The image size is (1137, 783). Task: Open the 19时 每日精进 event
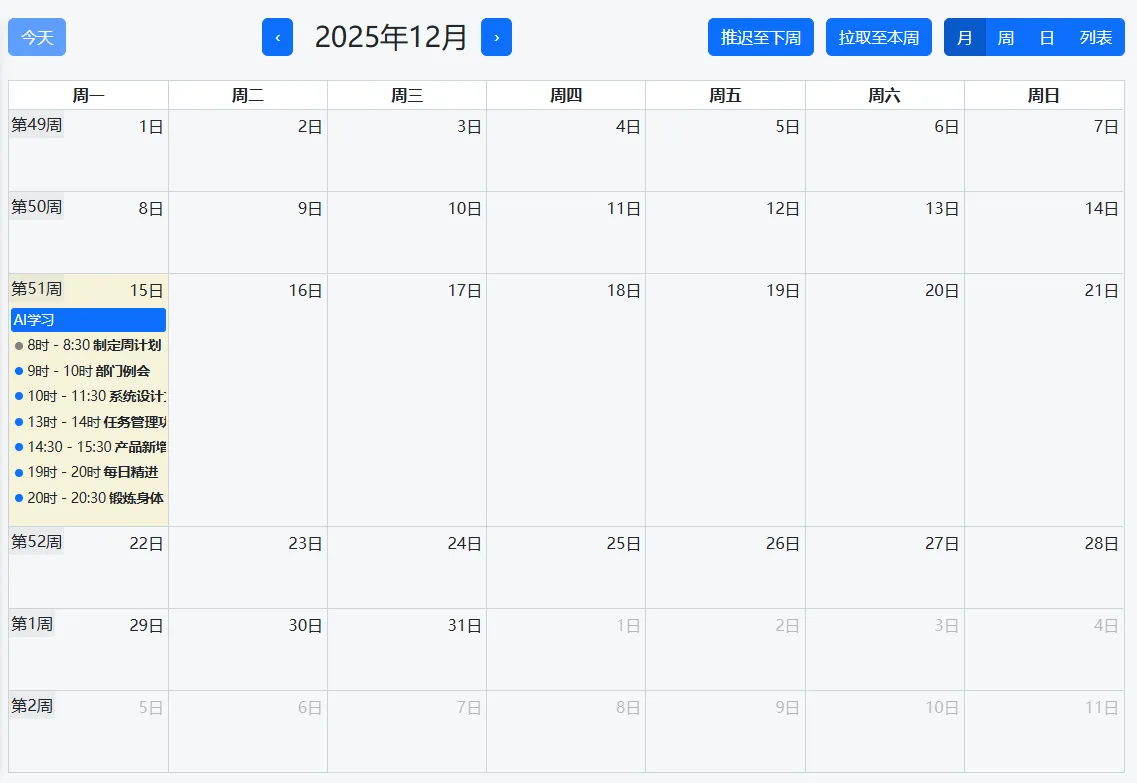[x=88, y=472]
